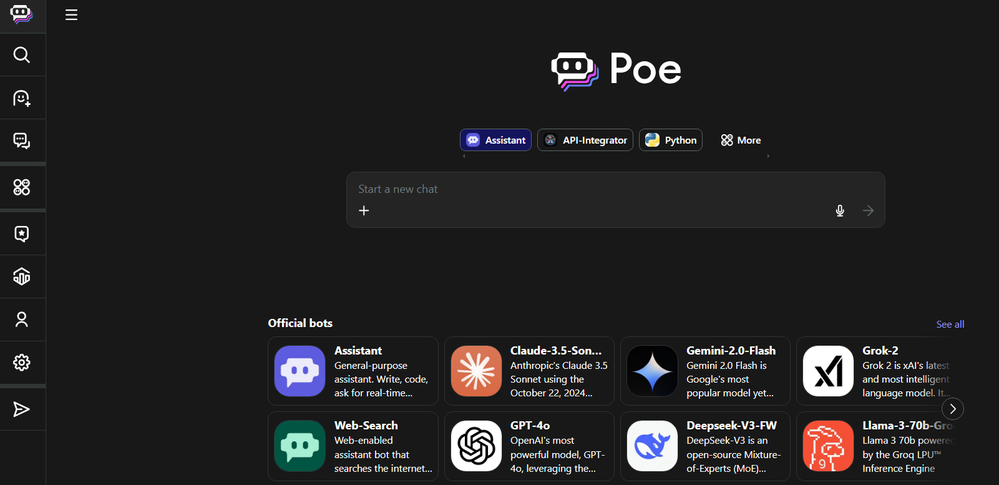The width and height of the screenshot is (999, 485).
Task: Click the 'DeepSeek-V3 is an open-source' description
Action: 733,454
